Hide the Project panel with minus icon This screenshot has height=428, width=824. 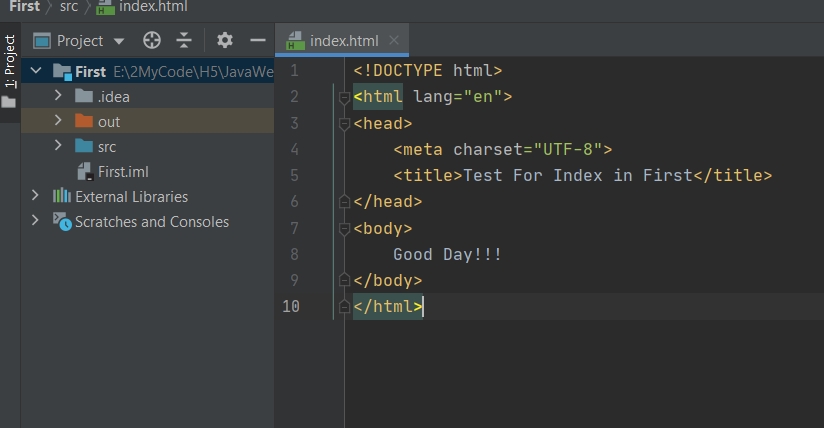point(258,40)
